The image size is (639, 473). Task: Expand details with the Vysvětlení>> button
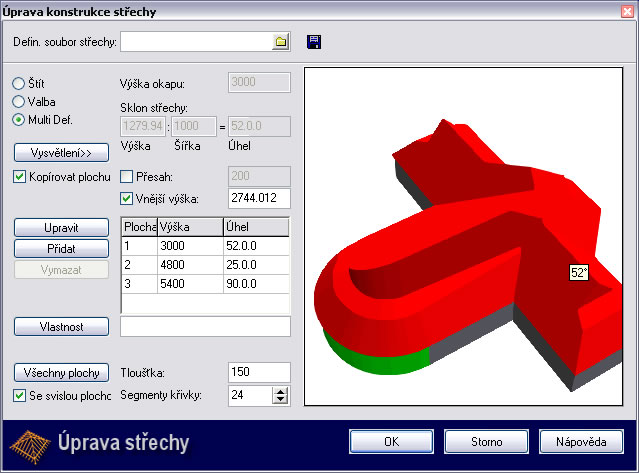tap(60, 153)
